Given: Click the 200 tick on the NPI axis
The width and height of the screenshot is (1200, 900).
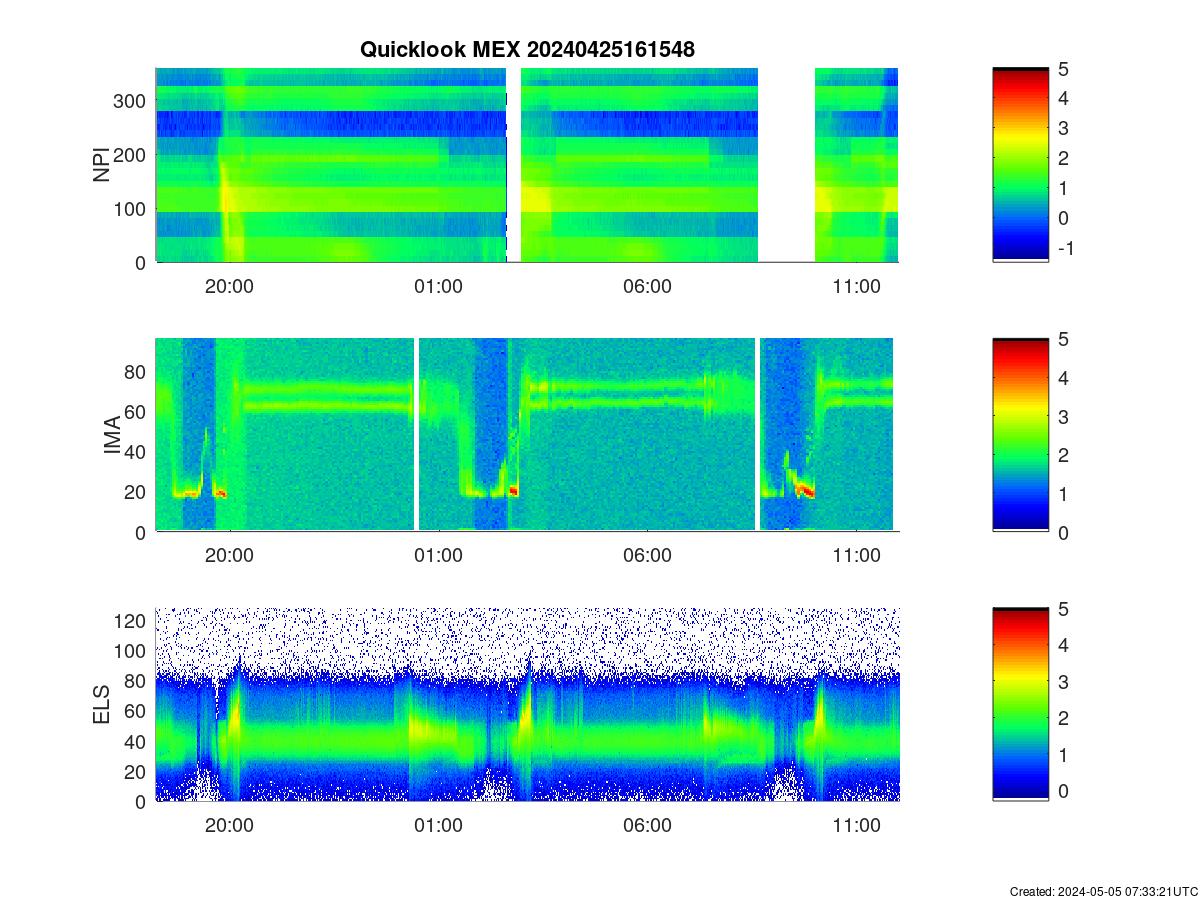Looking at the screenshot, I should [x=132, y=155].
